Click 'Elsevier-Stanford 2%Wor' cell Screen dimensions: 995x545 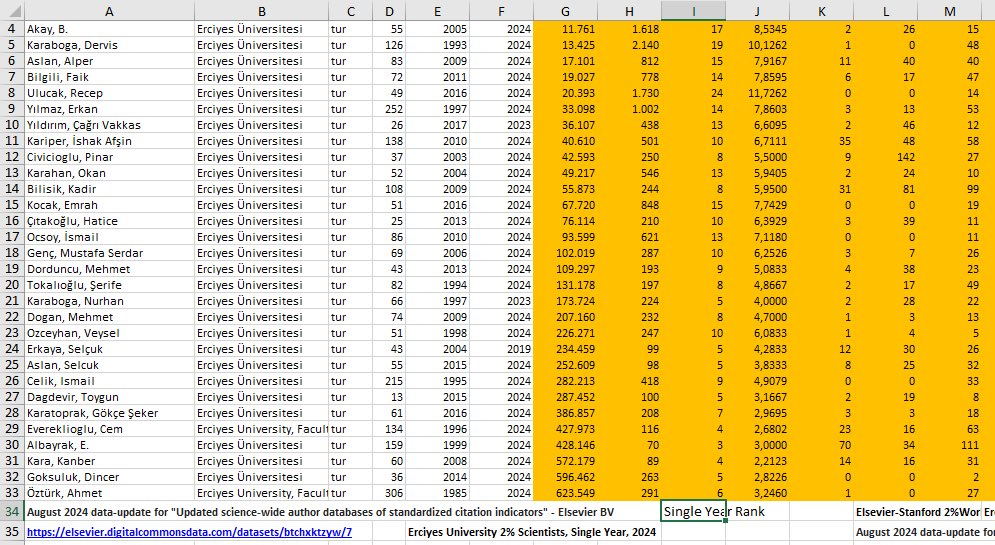pyautogui.click(x=918, y=512)
